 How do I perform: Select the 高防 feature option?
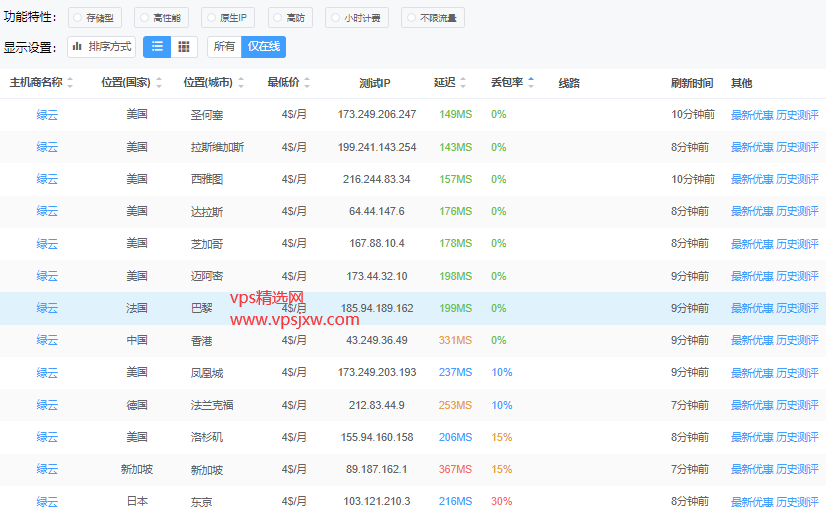(x=290, y=18)
